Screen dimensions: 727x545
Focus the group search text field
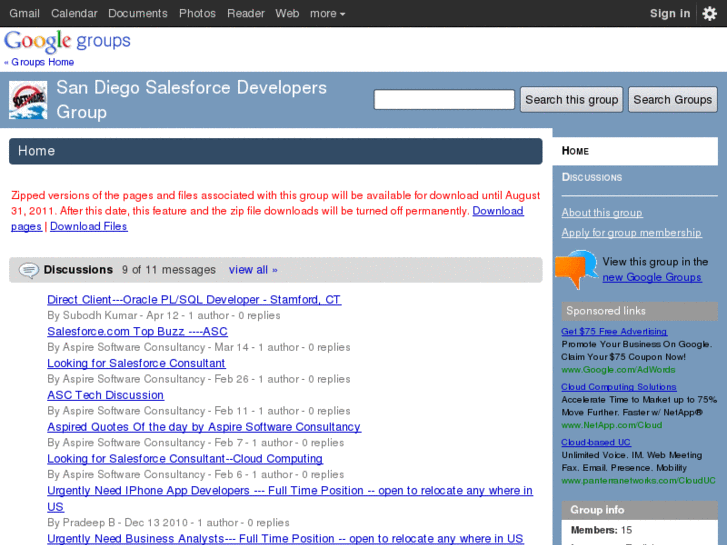(444, 100)
